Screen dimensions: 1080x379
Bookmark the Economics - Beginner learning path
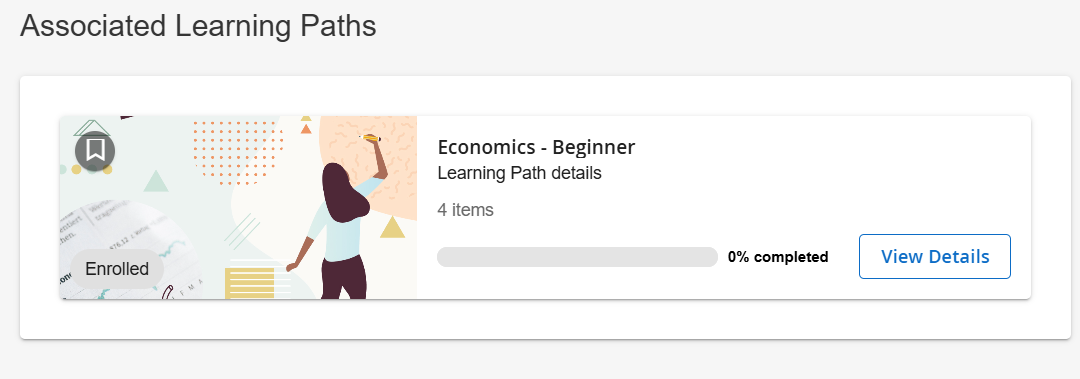[95, 151]
